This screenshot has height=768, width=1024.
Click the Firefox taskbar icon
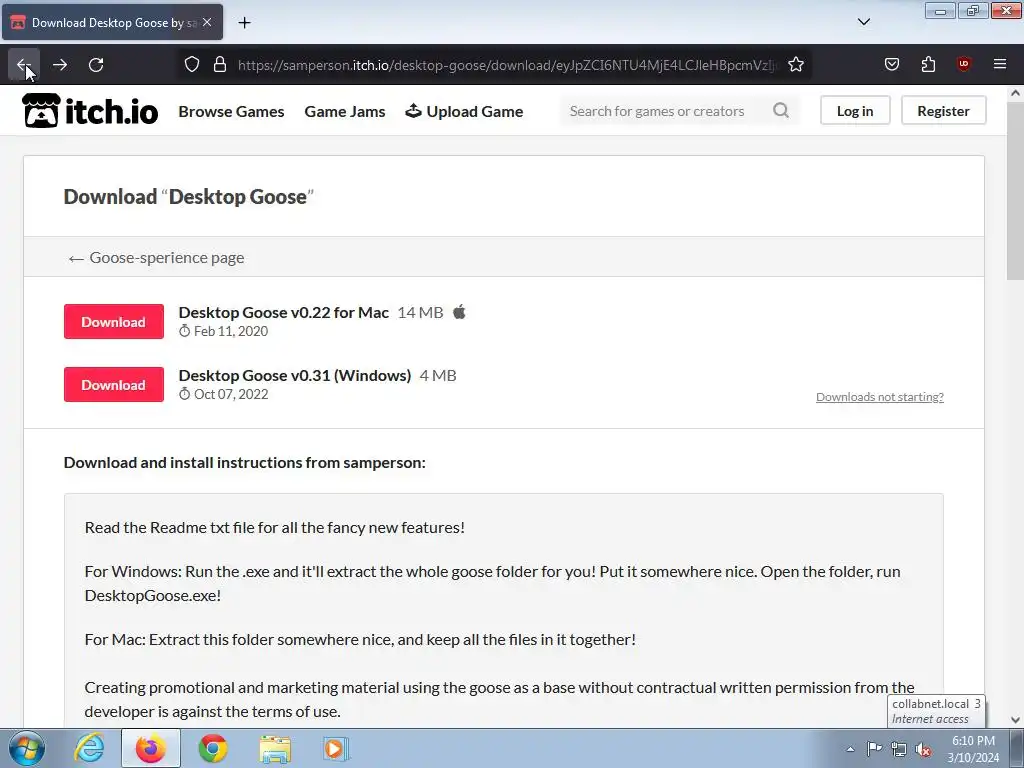150,748
